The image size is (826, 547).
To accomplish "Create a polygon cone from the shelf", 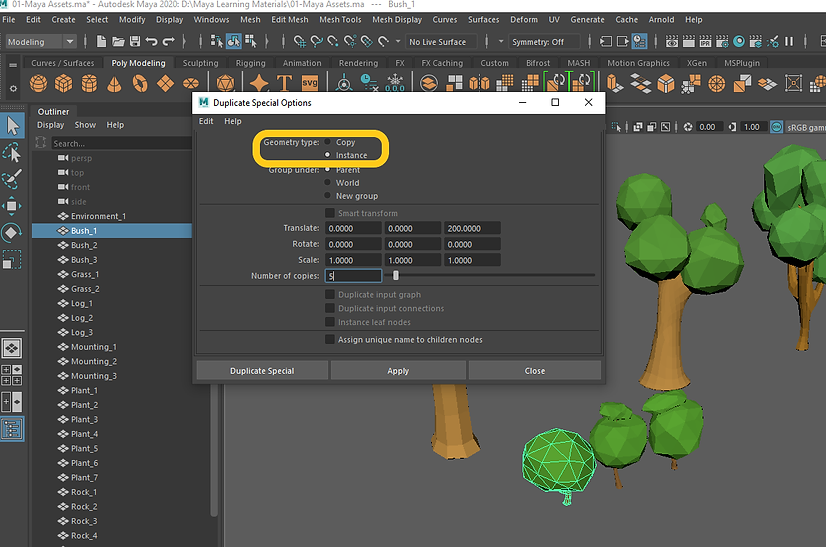I will click(114, 83).
